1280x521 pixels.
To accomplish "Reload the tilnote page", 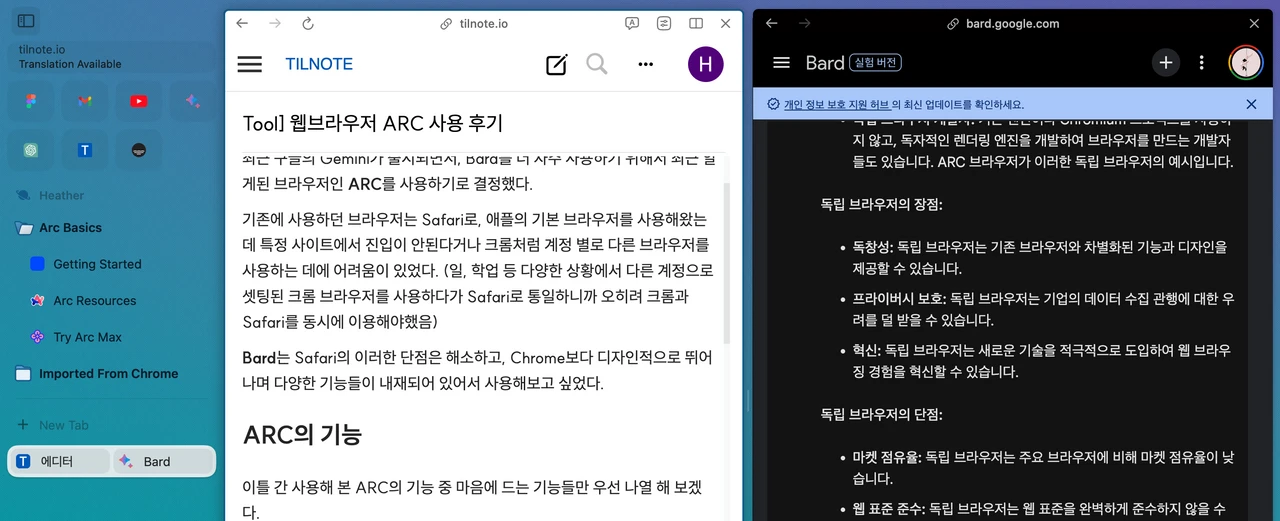I will pos(308,23).
